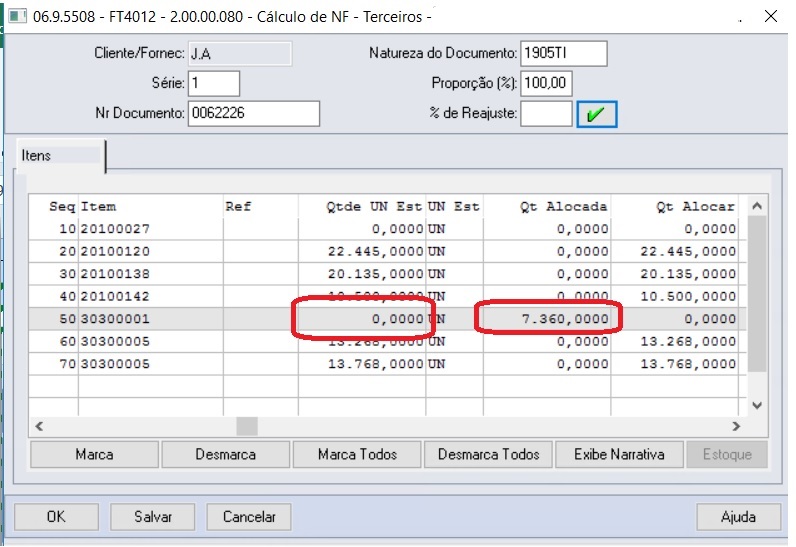Click the Desmarca Todos button
The height and width of the screenshot is (547, 796).
pos(488,454)
